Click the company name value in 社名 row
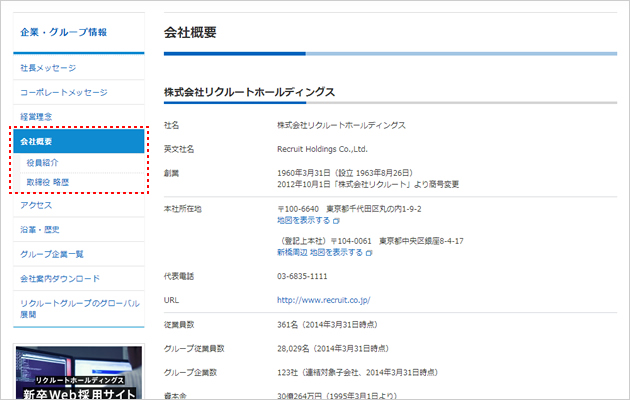Viewport: 630px width, 400px height. point(342,125)
